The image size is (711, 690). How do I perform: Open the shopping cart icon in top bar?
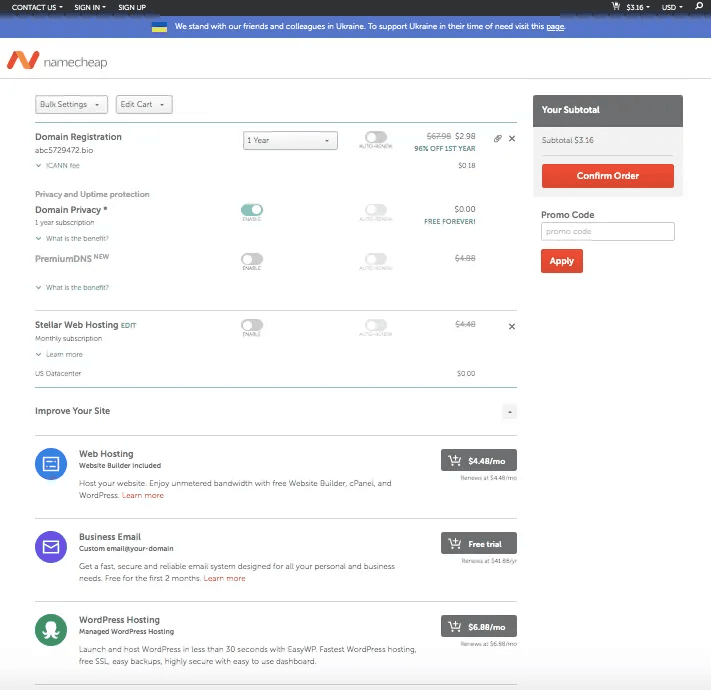615,6
